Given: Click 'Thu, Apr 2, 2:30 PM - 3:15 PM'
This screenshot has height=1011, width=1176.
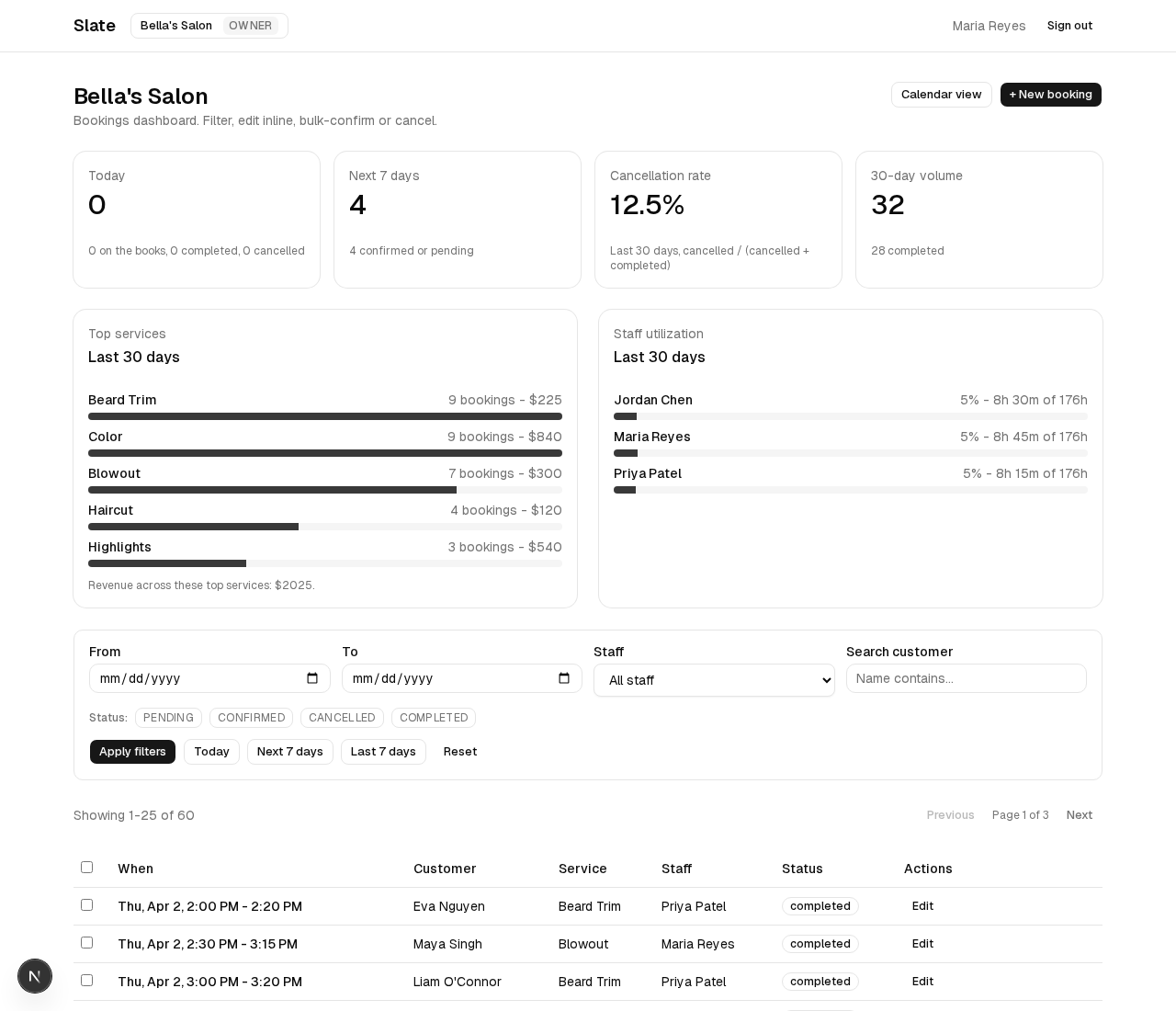Looking at the screenshot, I should click(208, 944).
